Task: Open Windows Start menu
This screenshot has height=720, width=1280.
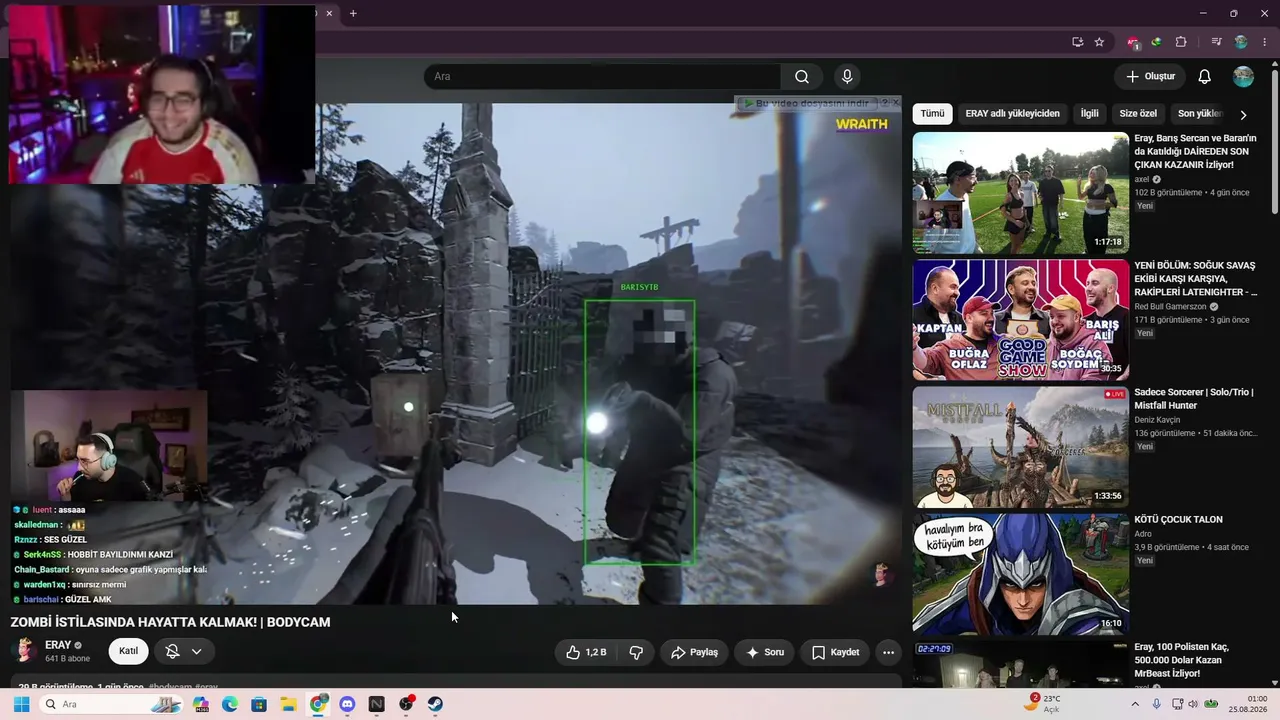Action: 21,704
